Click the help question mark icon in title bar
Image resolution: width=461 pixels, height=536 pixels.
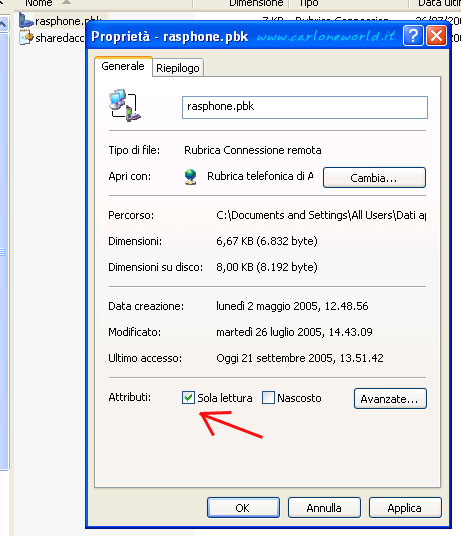tap(413, 36)
